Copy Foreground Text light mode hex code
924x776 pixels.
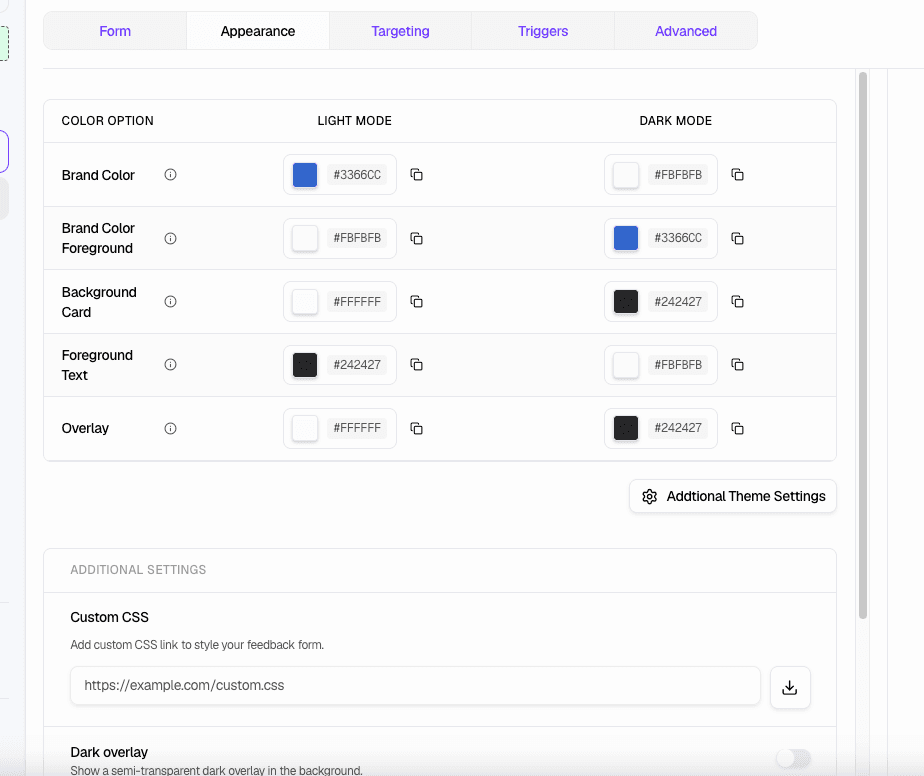tap(416, 364)
